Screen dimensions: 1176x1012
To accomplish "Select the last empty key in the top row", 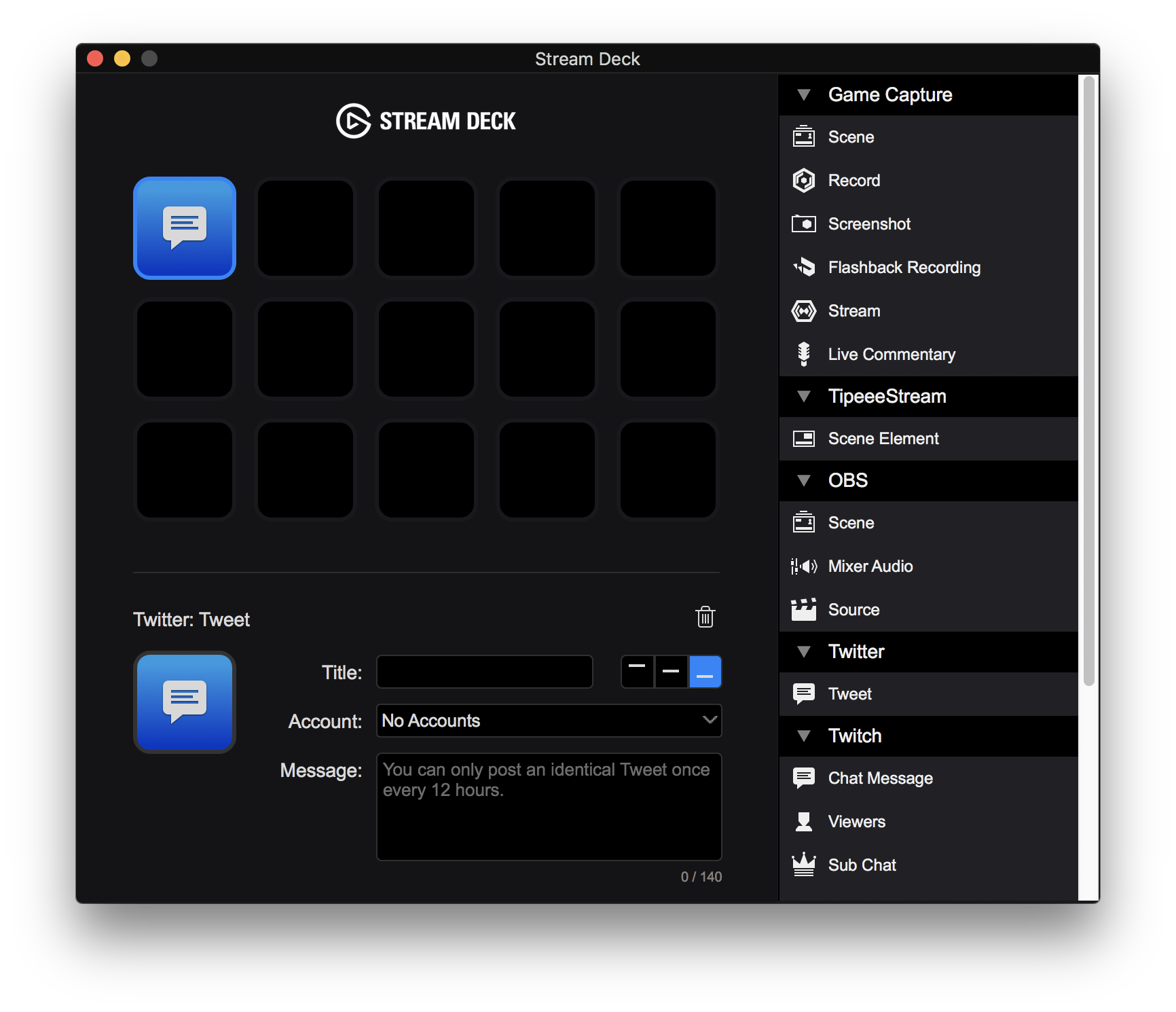I will (x=668, y=228).
